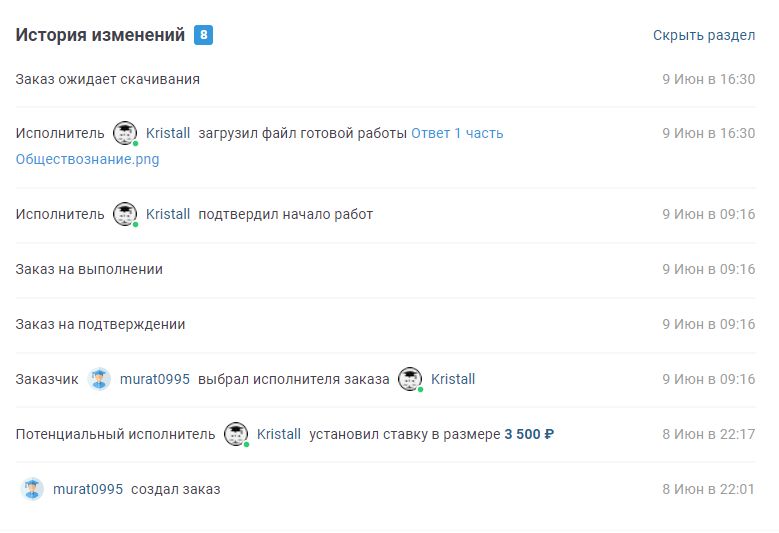Open the "Ответ 1 часть" file link
Viewport: 779px width, 533px height.
click(x=457, y=133)
